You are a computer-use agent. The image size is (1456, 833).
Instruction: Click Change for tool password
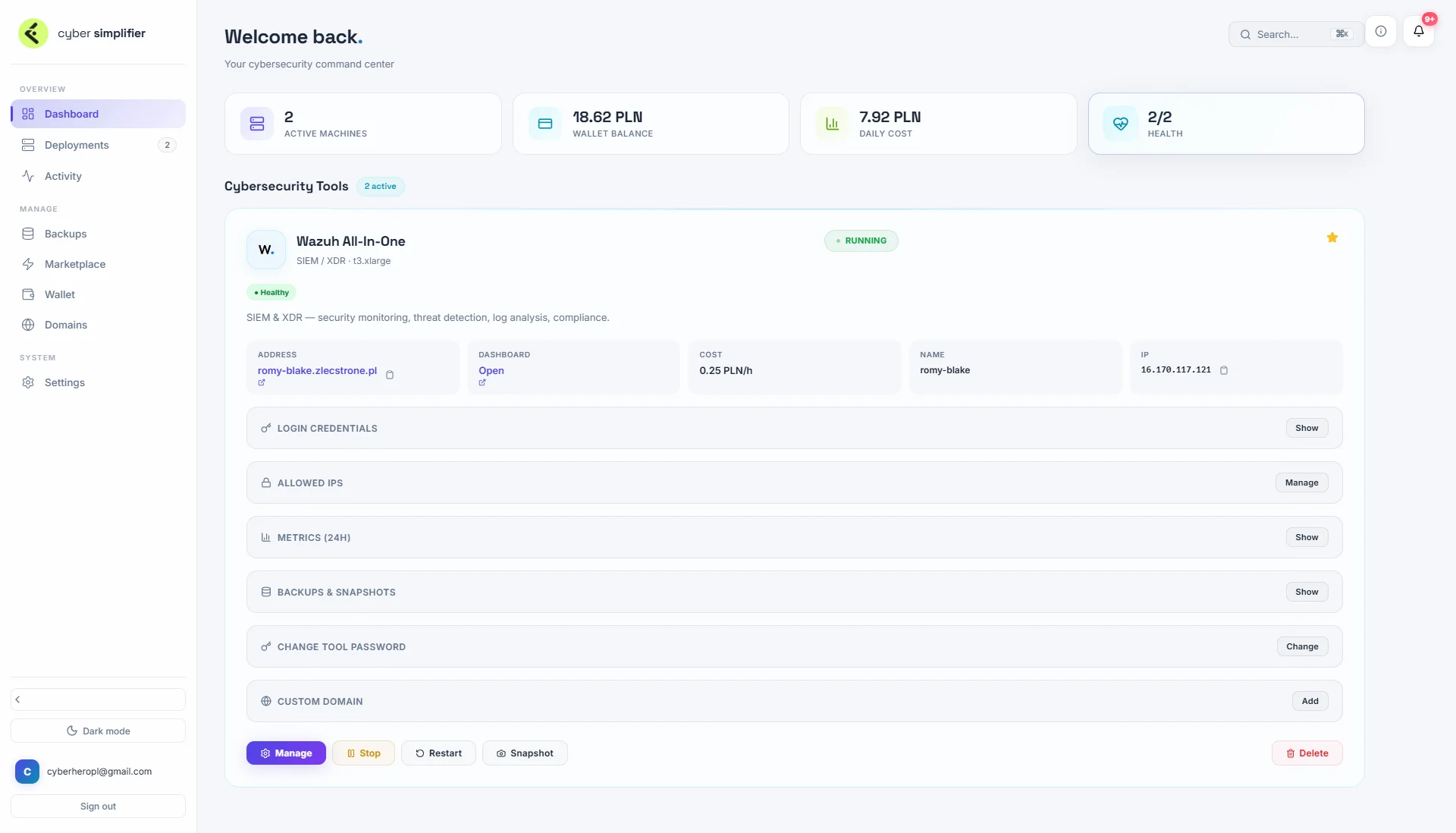(x=1302, y=646)
